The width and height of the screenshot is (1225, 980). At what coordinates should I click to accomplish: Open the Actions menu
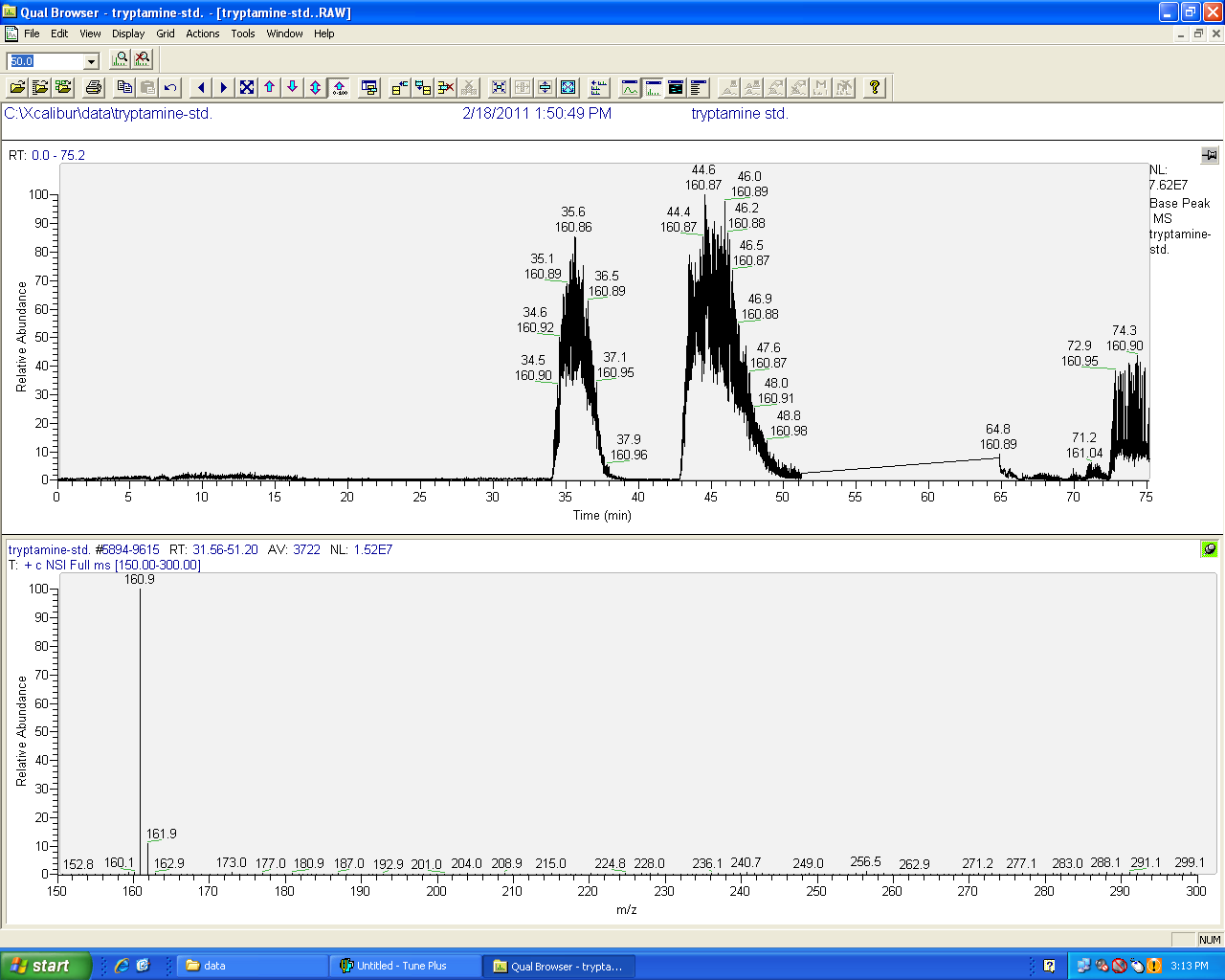pos(202,33)
